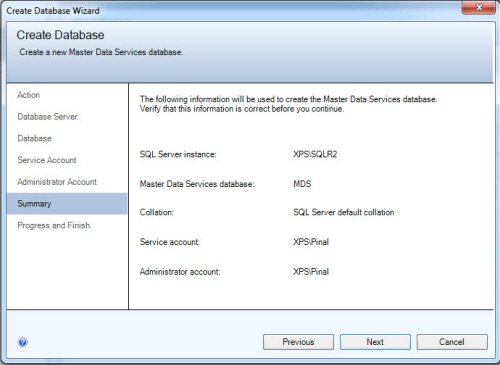Open the Database Server step
500x365 pixels.
[x=47, y=117]
